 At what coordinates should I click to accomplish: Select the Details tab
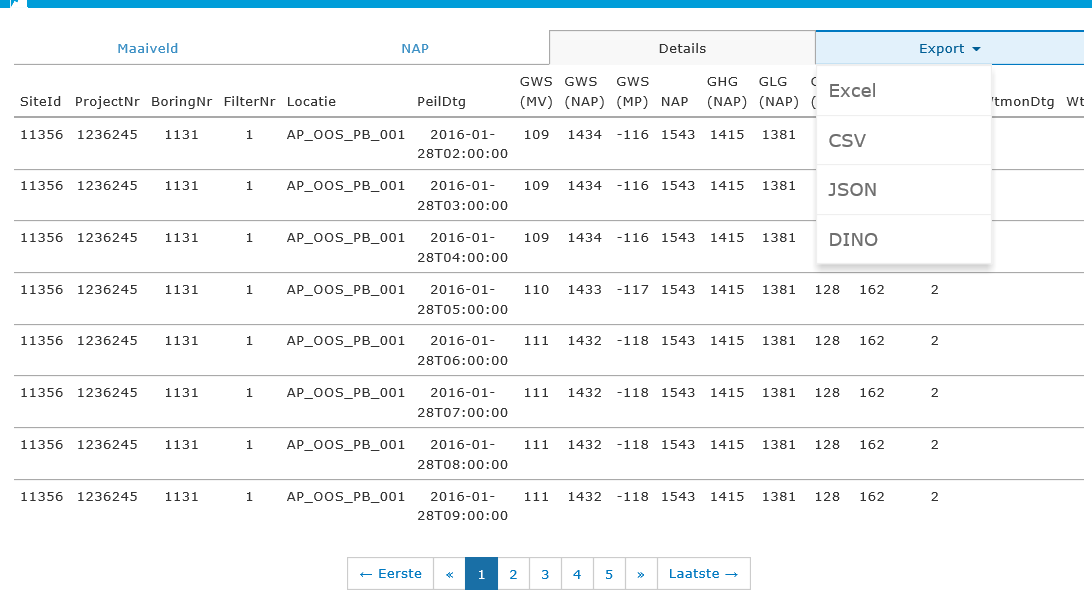coord(682,48)
